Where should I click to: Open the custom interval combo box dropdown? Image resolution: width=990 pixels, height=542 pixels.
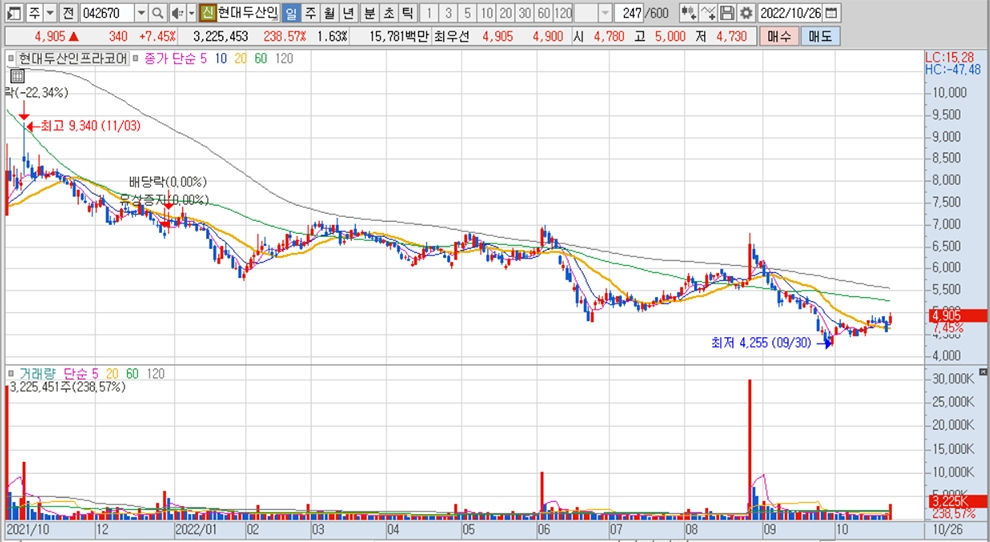coord(605,13)
